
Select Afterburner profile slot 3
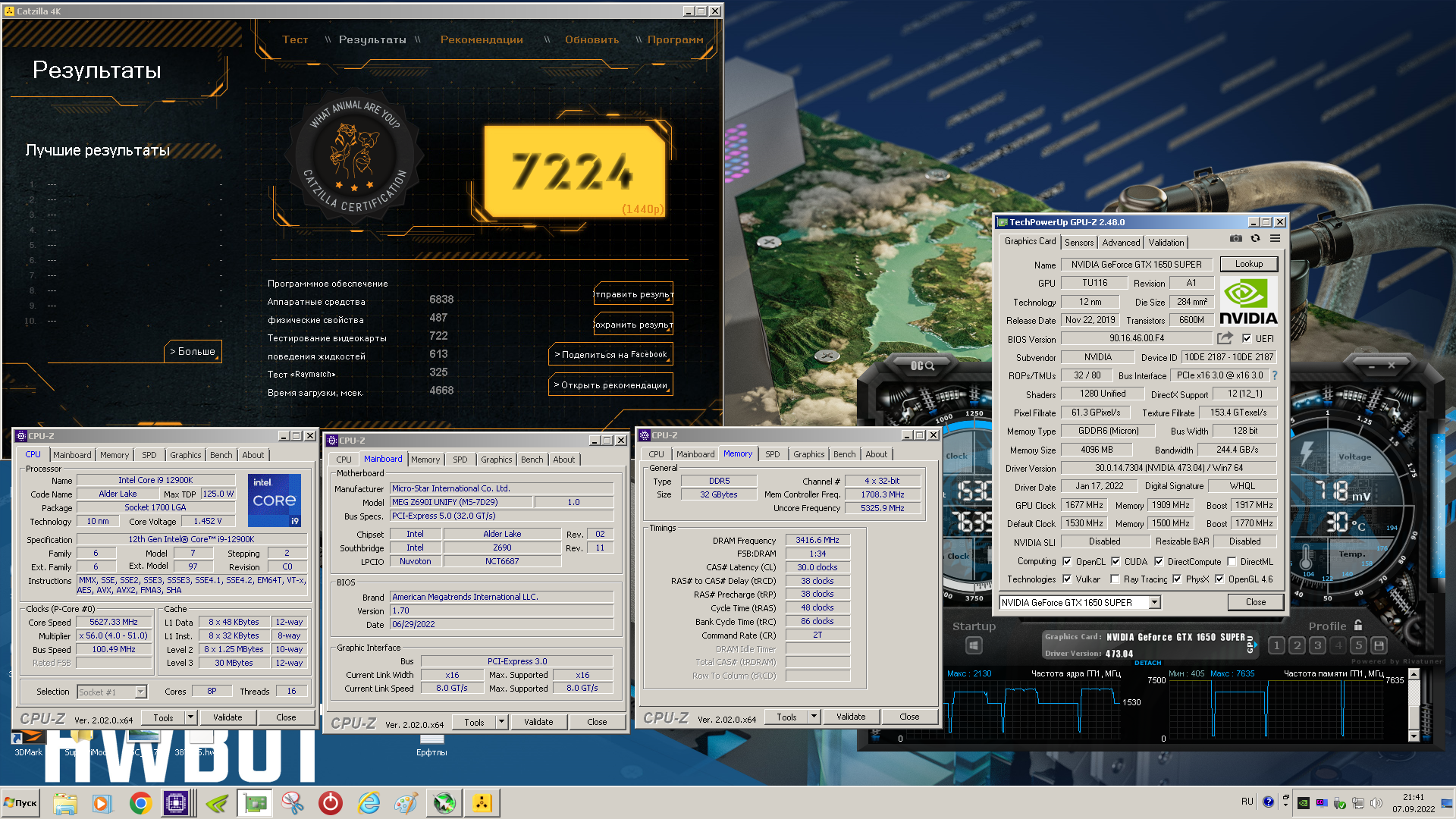coord(1317,645)
